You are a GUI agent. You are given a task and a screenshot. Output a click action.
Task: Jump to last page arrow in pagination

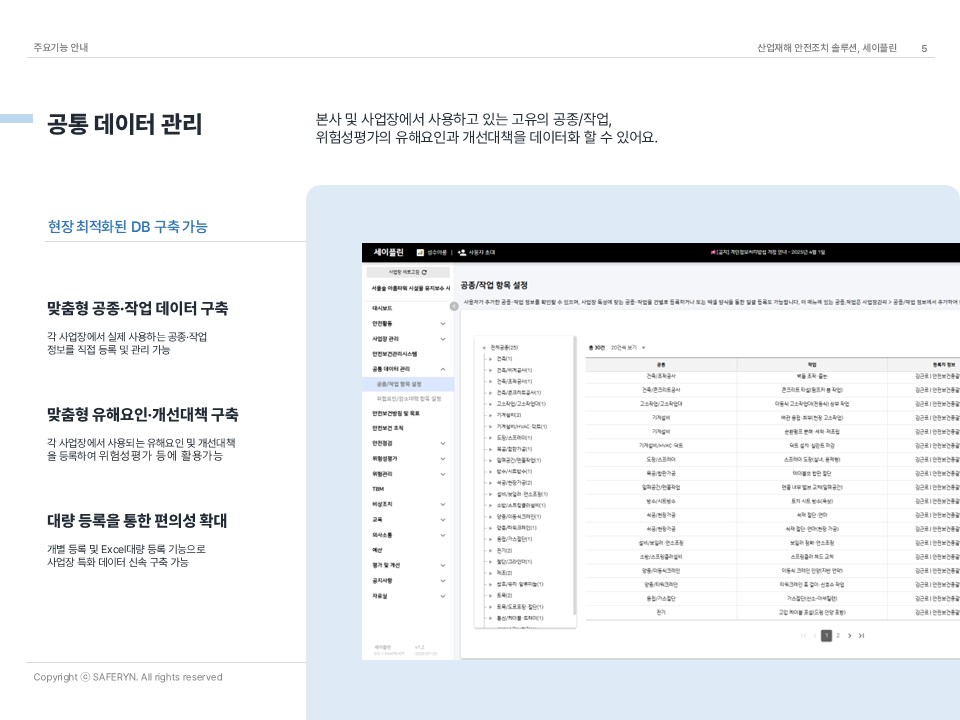[x=861, y=635]
